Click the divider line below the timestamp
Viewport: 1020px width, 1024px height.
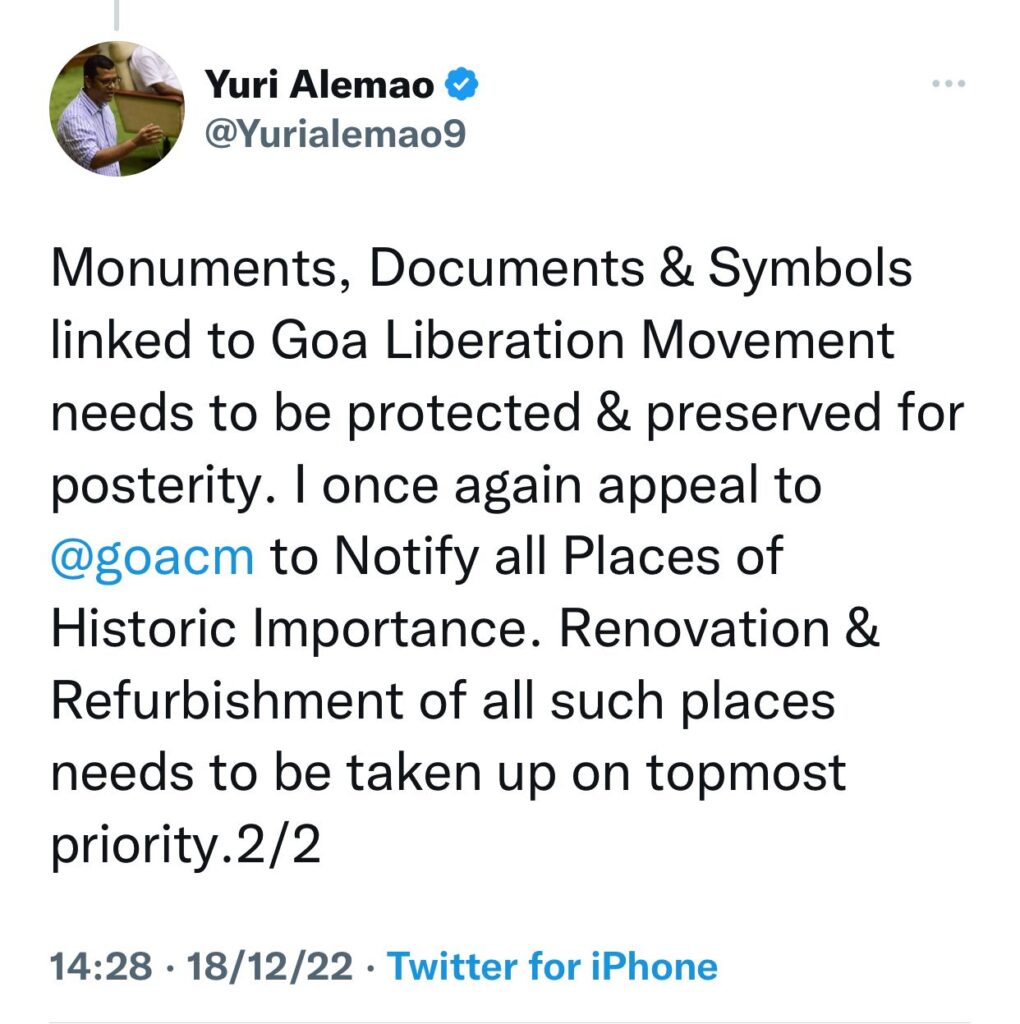[x=509, y=1022]
